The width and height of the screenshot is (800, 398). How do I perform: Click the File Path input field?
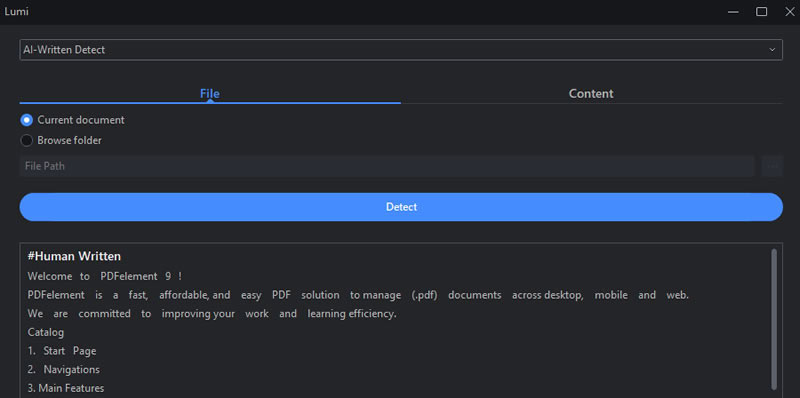point(387,166)
